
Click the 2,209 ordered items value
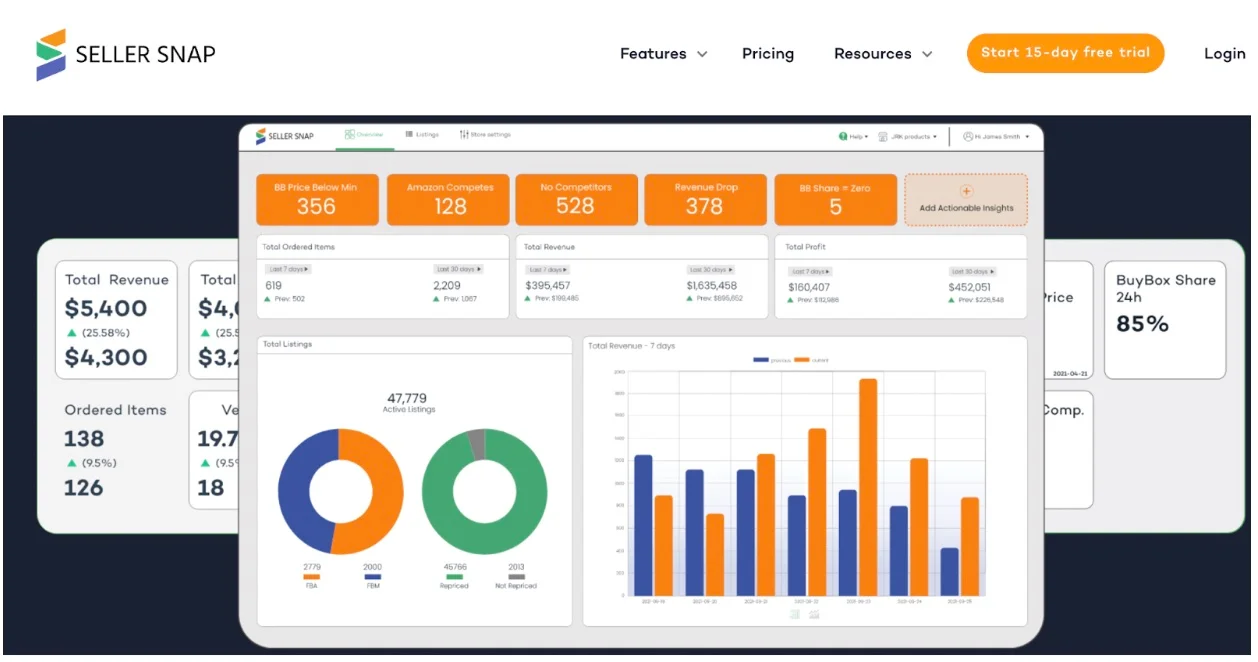point(447,285)
